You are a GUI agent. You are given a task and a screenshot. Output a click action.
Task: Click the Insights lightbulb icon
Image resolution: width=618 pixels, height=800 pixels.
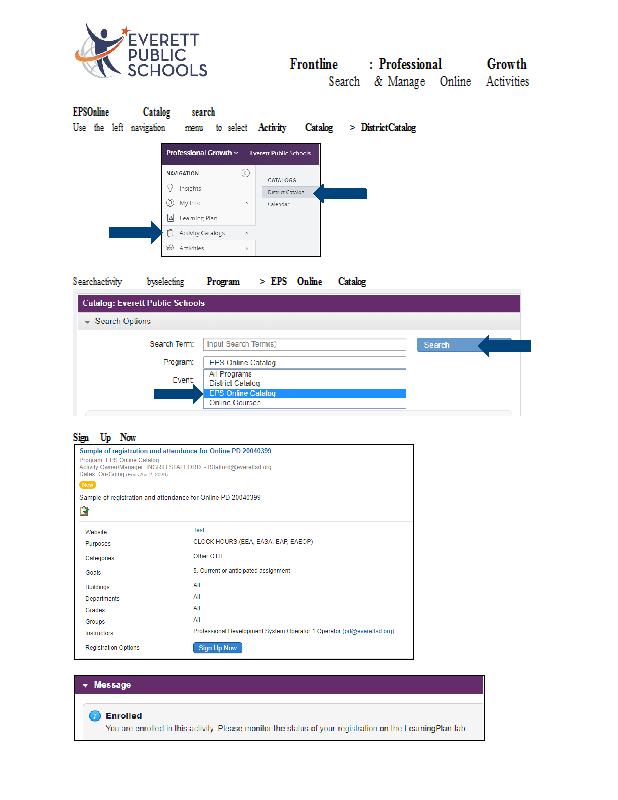170,188
